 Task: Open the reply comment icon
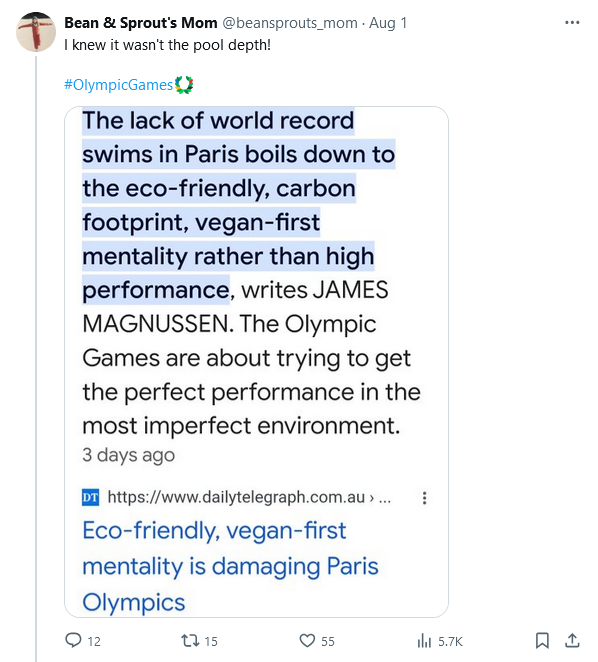click(73, 640)
